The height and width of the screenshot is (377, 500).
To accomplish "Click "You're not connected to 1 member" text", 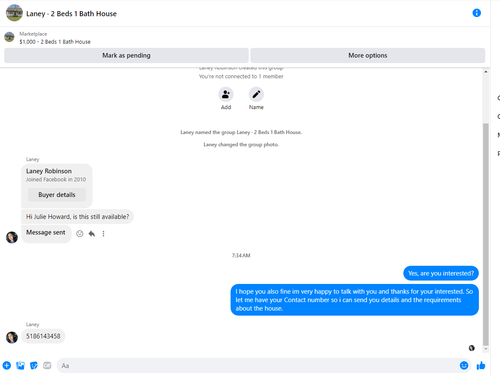I will (241, 76).
